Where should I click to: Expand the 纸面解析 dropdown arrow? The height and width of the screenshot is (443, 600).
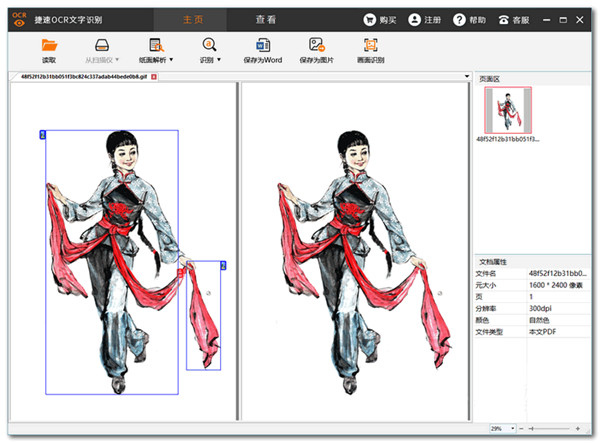[172, 60]
